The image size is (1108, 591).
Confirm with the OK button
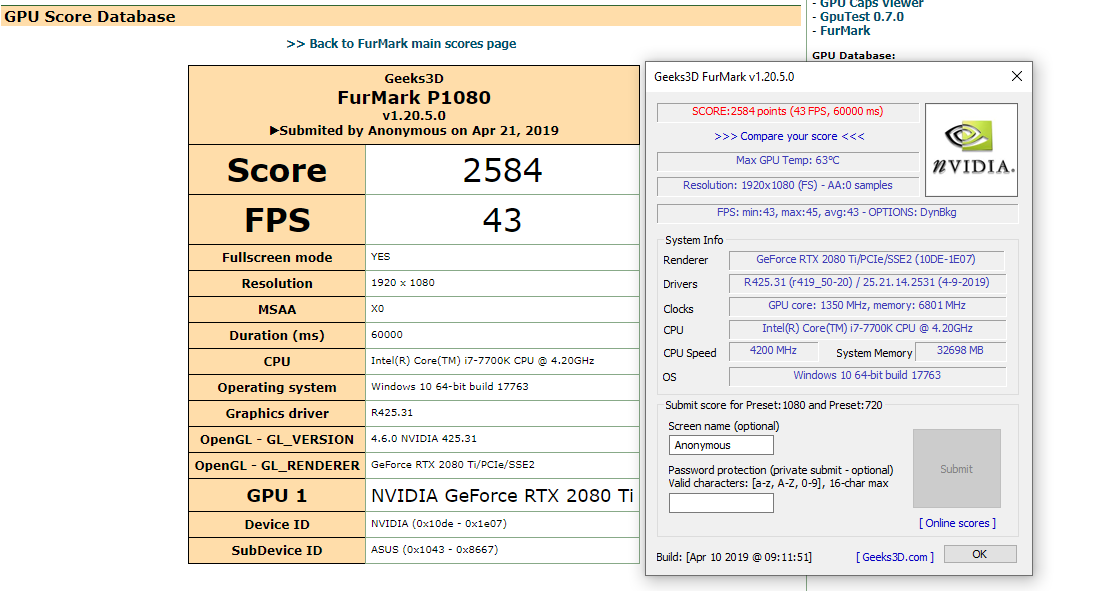[979, 554]
